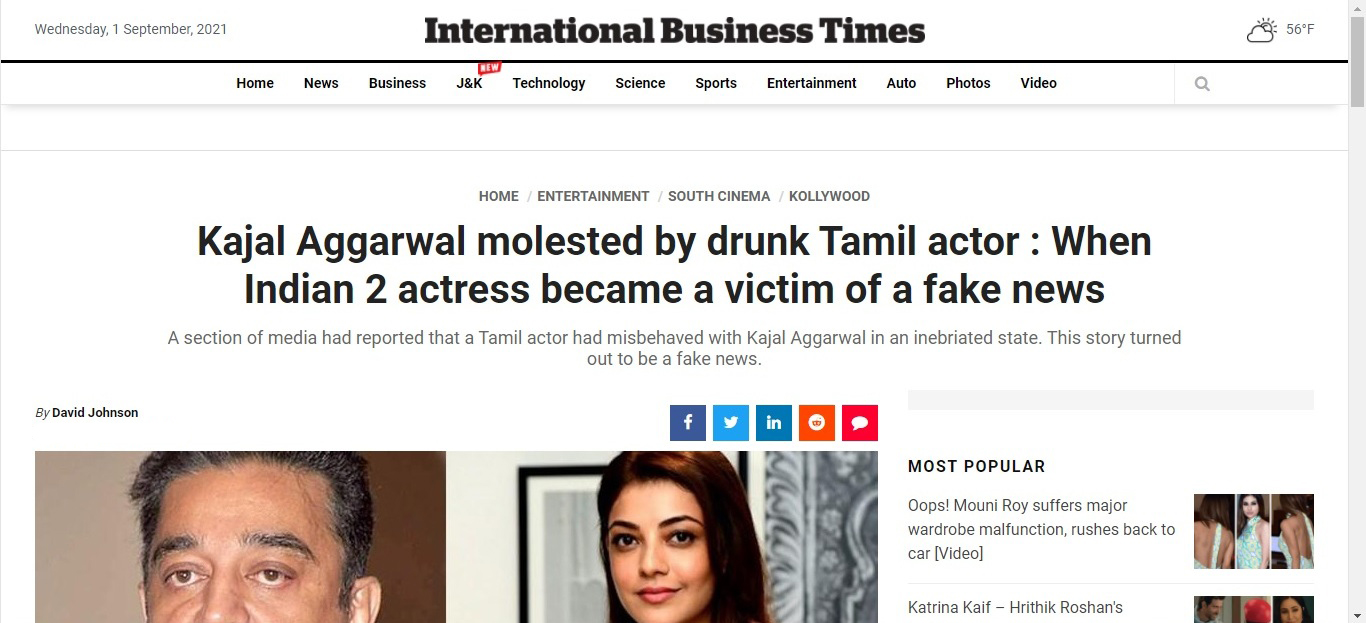Share article on LinkedIn
This screenshot has height=623, width=1366.
point(774,423)
